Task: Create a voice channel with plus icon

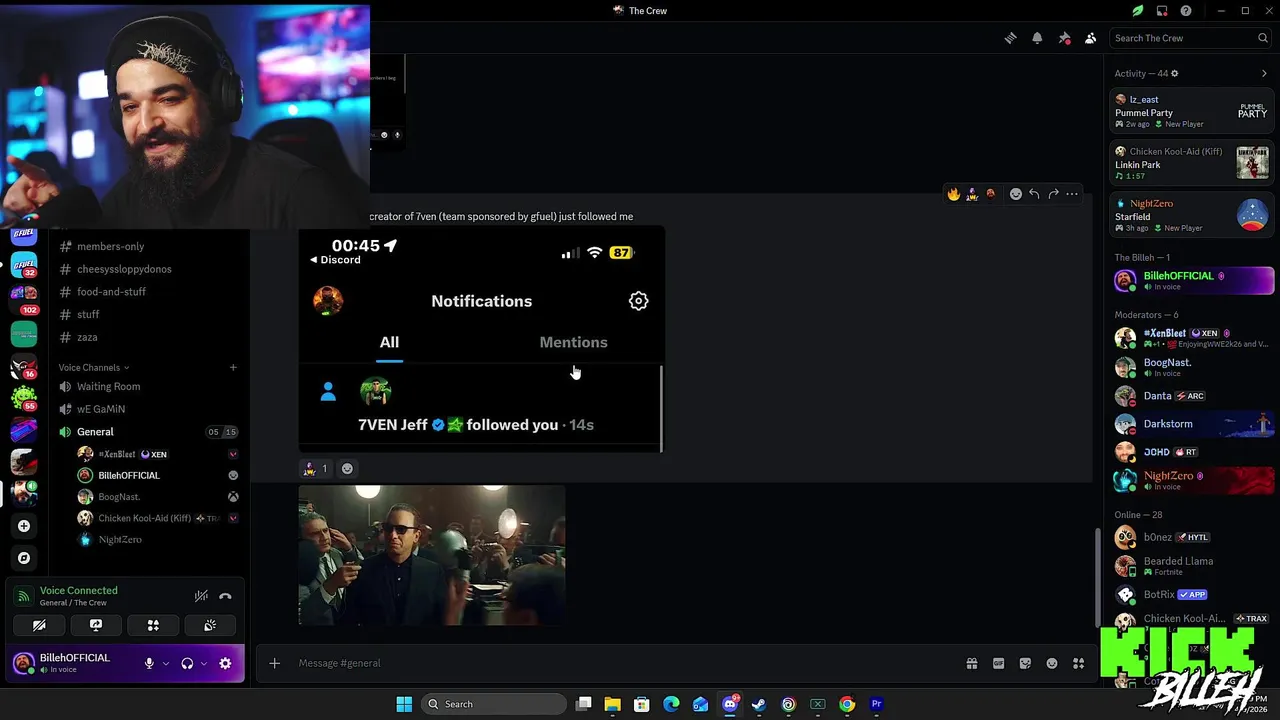Action: pyautogui.click(x=233, y=367)
